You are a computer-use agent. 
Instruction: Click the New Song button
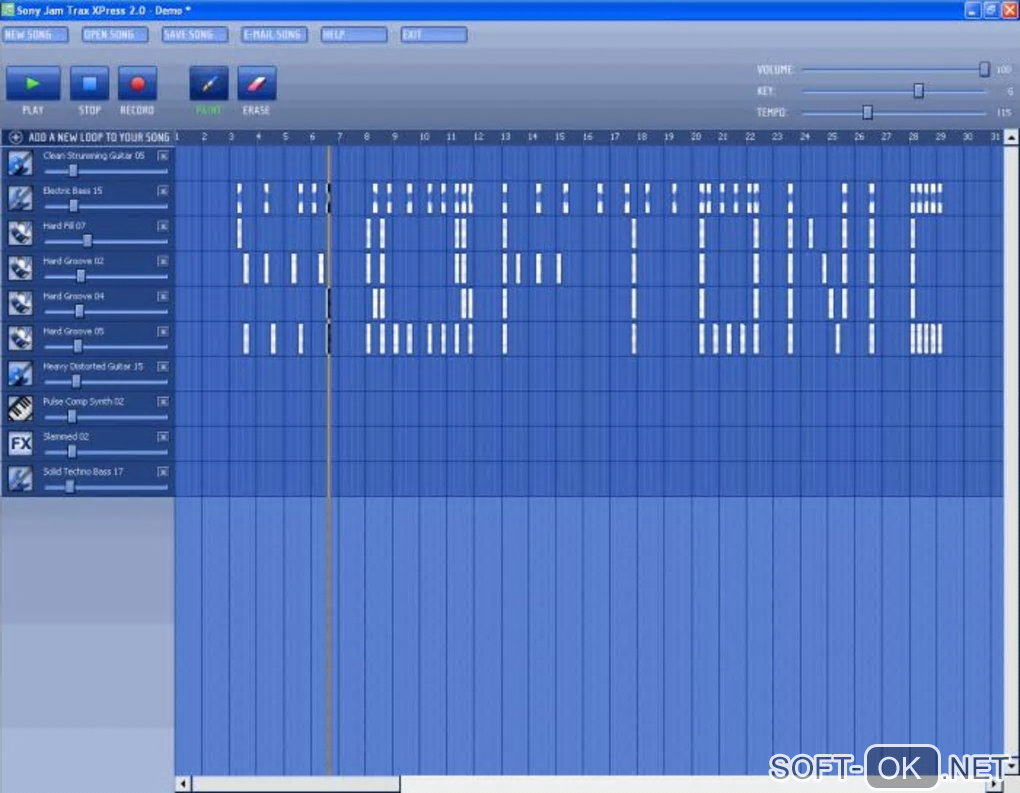[x=34, y=34]
